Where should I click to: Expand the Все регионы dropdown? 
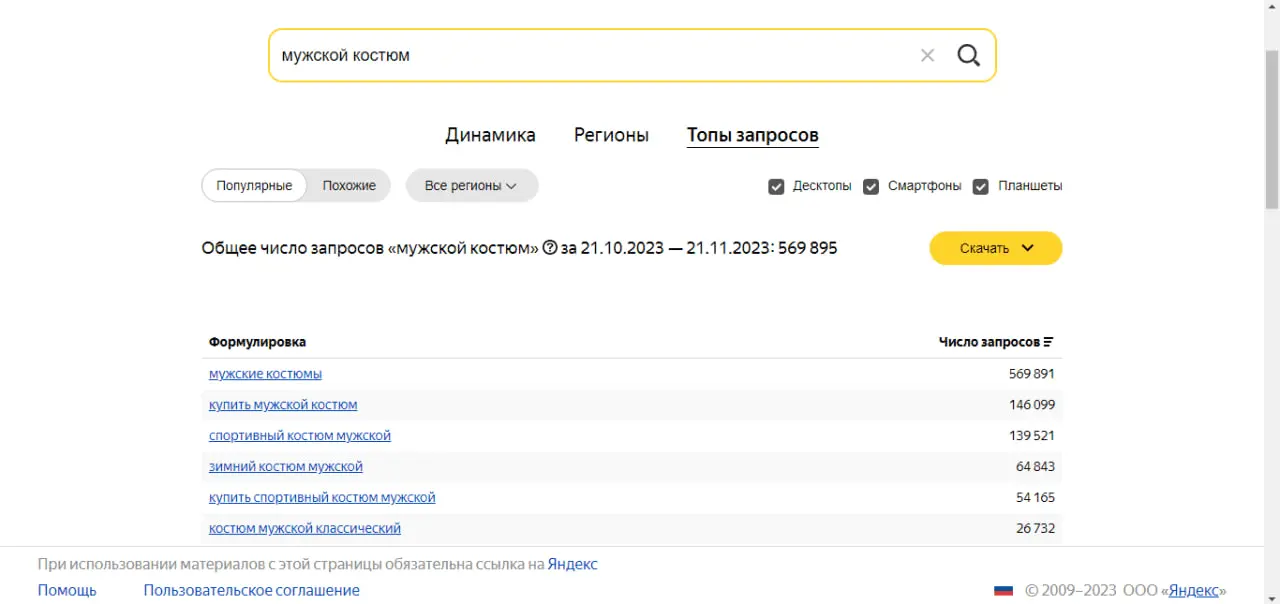coord(471,186)
